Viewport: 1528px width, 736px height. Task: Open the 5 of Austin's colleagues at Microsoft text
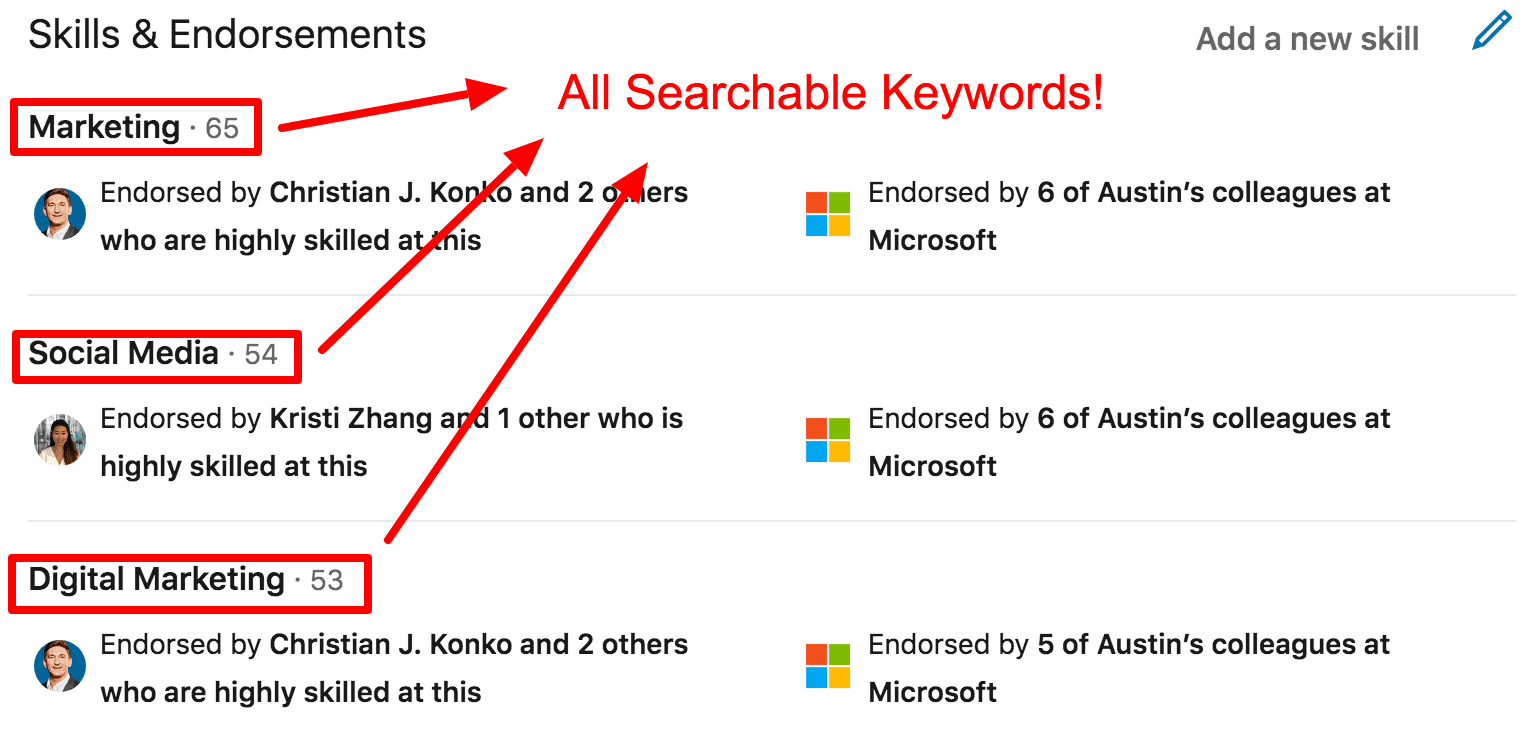(x=1129, y=668)
